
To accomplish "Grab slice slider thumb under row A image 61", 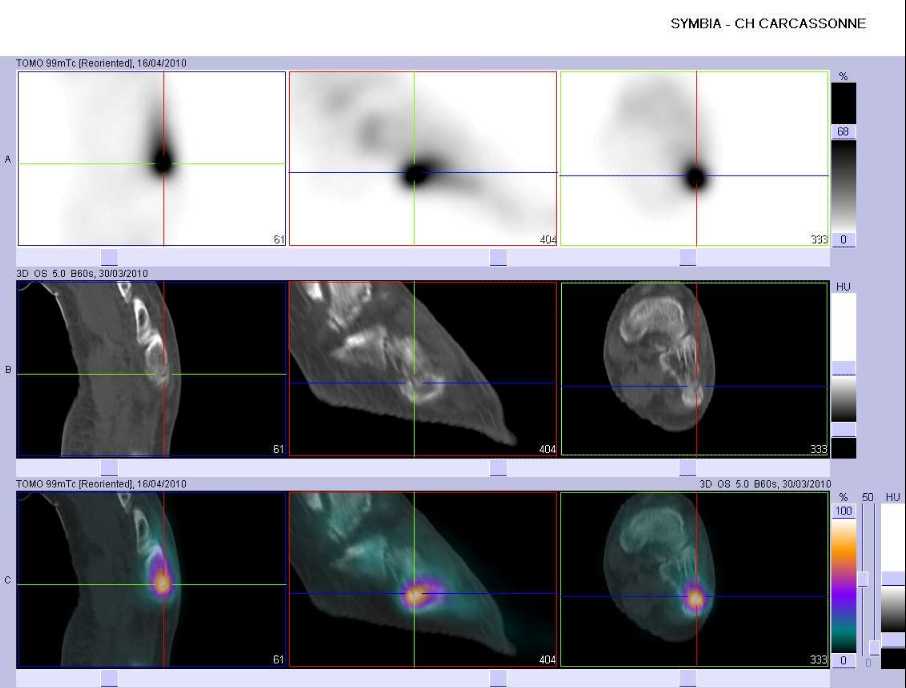I will pos(109,257).
